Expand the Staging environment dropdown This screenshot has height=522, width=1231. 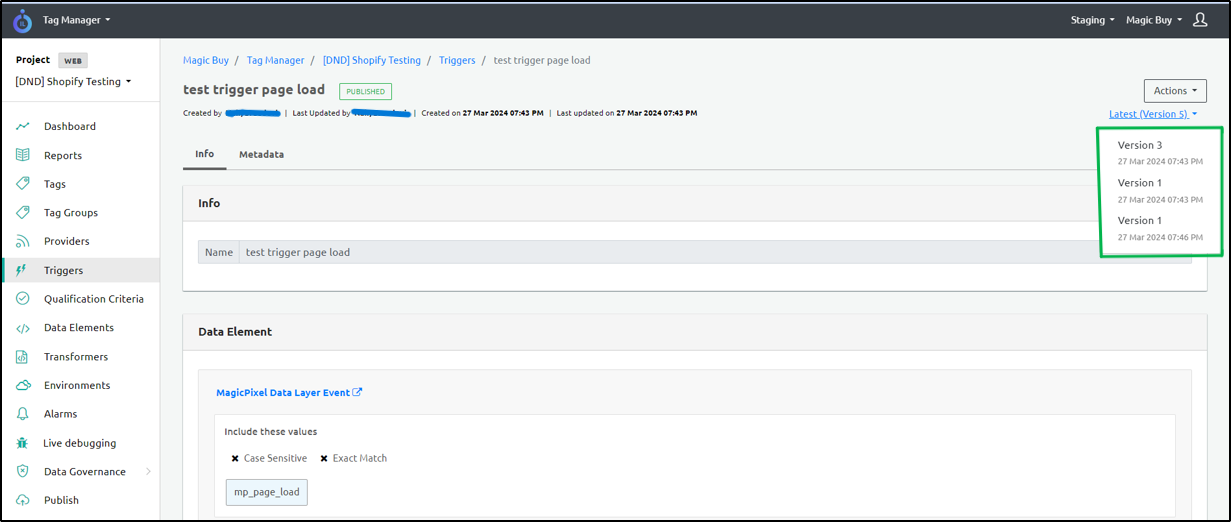pyautogui.click(x=1093, y=20)
